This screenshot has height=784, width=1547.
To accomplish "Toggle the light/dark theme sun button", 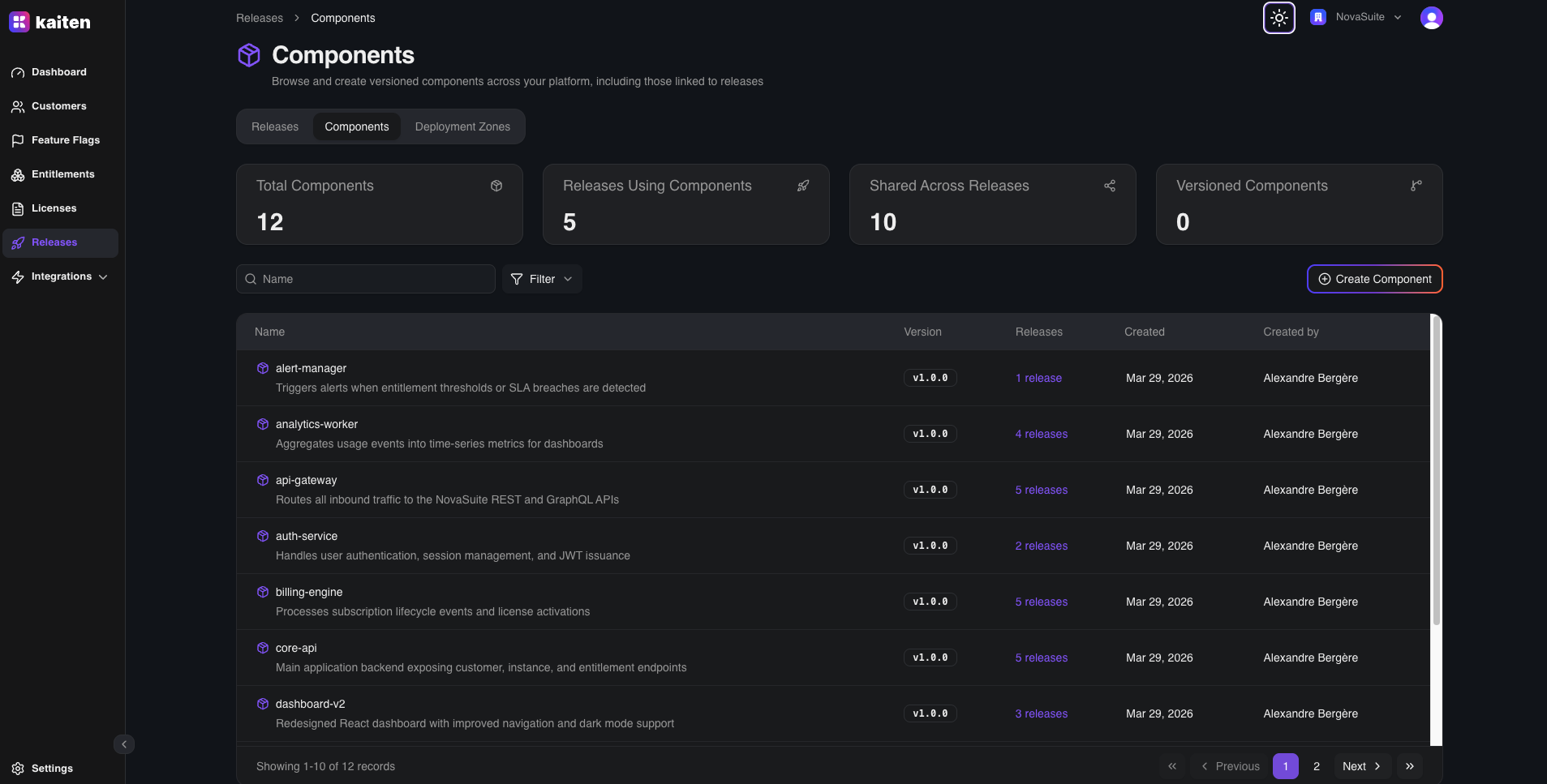I will click(1278, 18).
